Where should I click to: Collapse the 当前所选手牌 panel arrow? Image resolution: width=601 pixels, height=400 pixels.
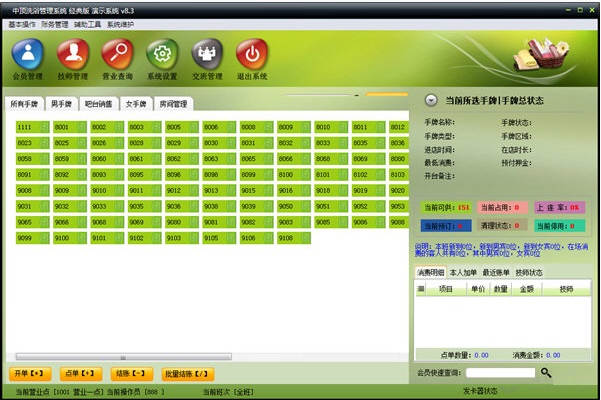point(430,100)
